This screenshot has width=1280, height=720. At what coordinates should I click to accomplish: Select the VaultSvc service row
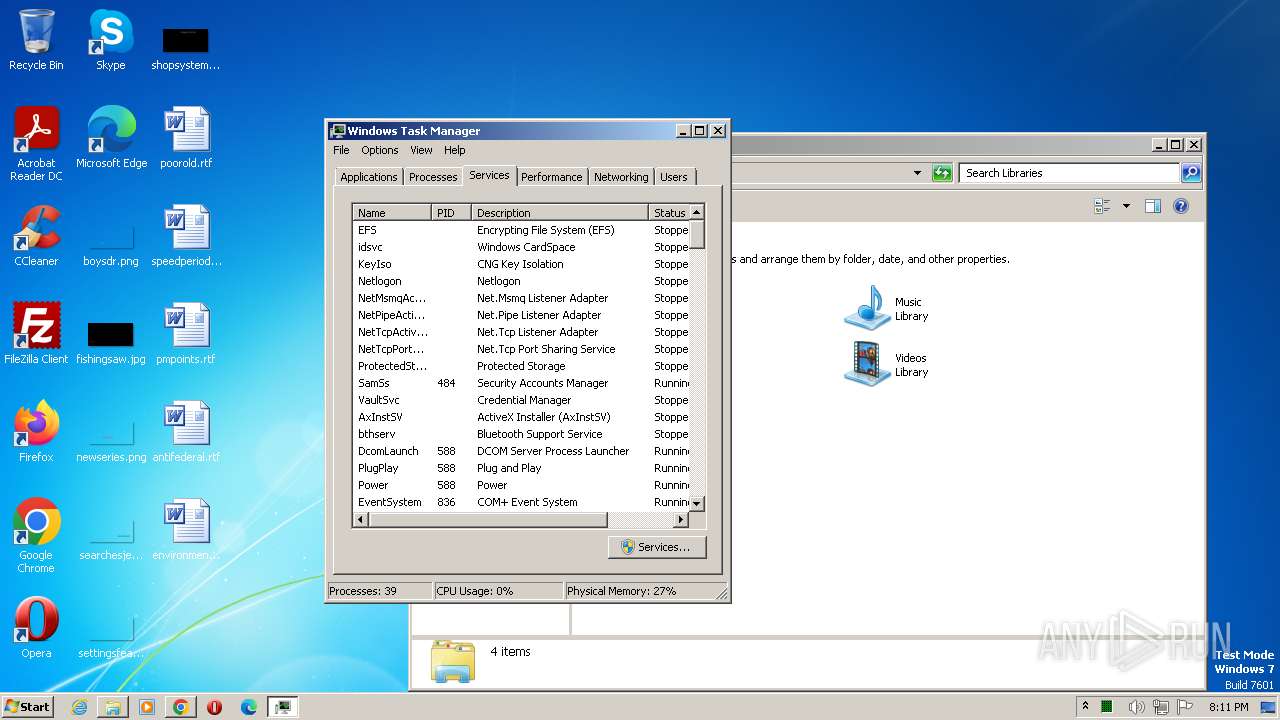click(x=521, y=400)
